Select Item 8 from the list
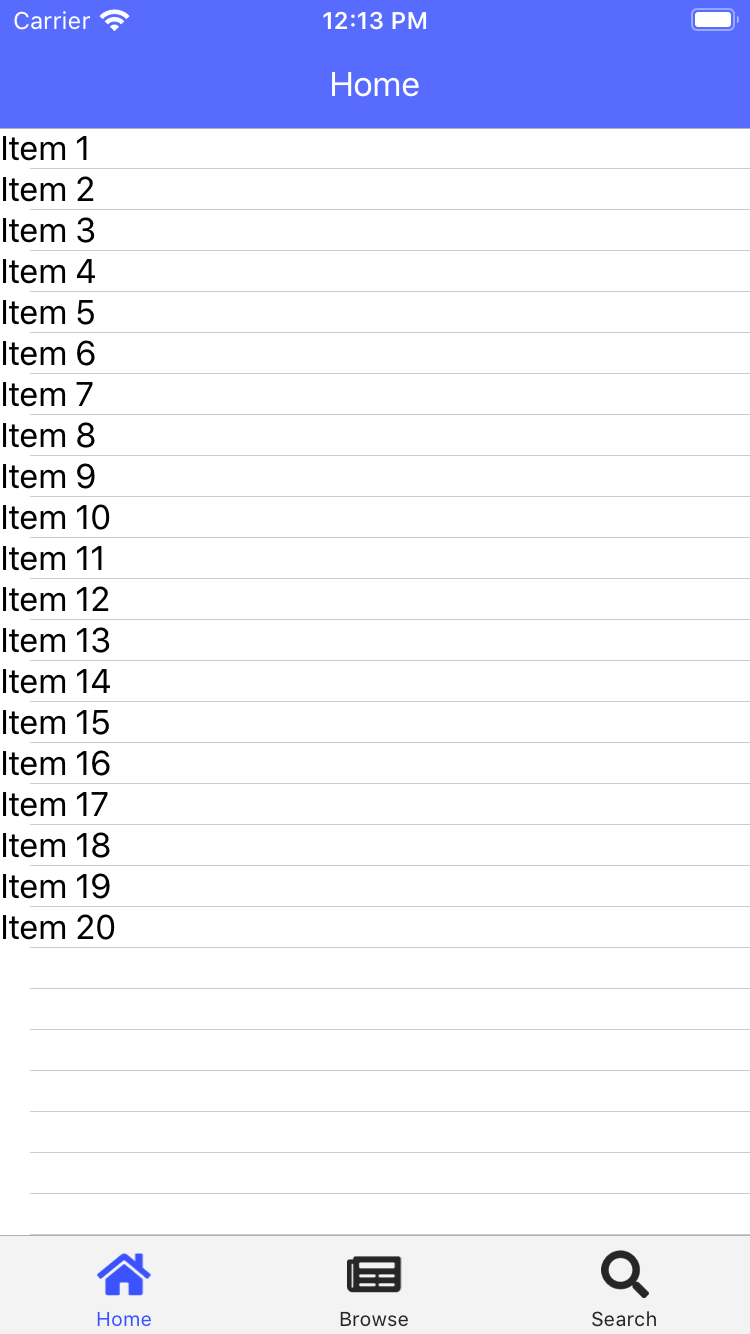The image size is (750, 1334). pyautogui.click(x=375, y=435)
